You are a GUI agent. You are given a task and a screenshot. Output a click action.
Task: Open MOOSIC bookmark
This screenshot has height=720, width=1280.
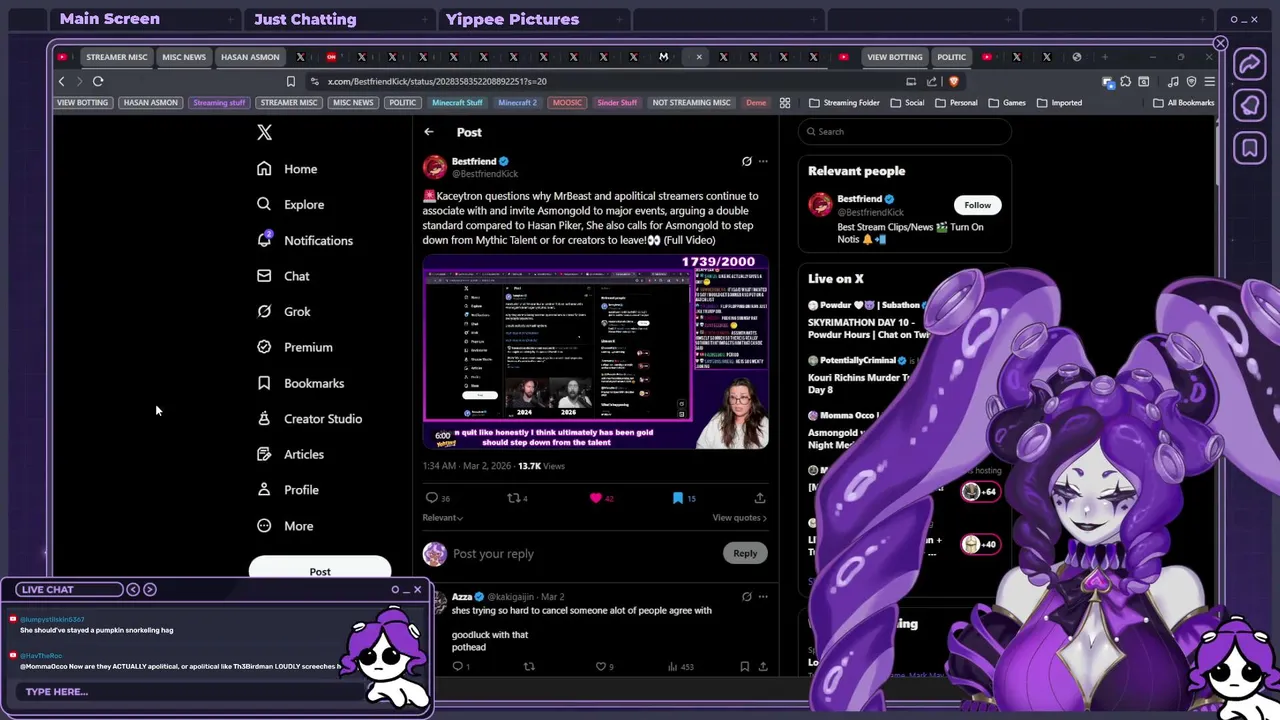tap(567, 102)
